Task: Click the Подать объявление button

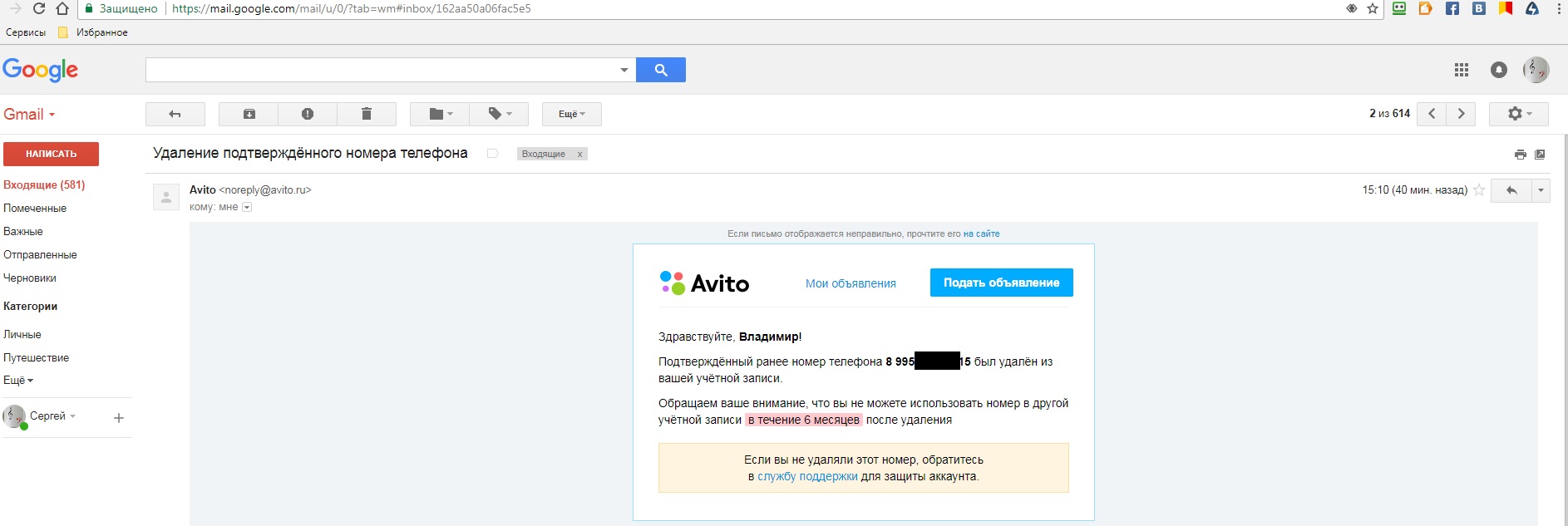Action: pyautogui.click(x=1001, y=283)
